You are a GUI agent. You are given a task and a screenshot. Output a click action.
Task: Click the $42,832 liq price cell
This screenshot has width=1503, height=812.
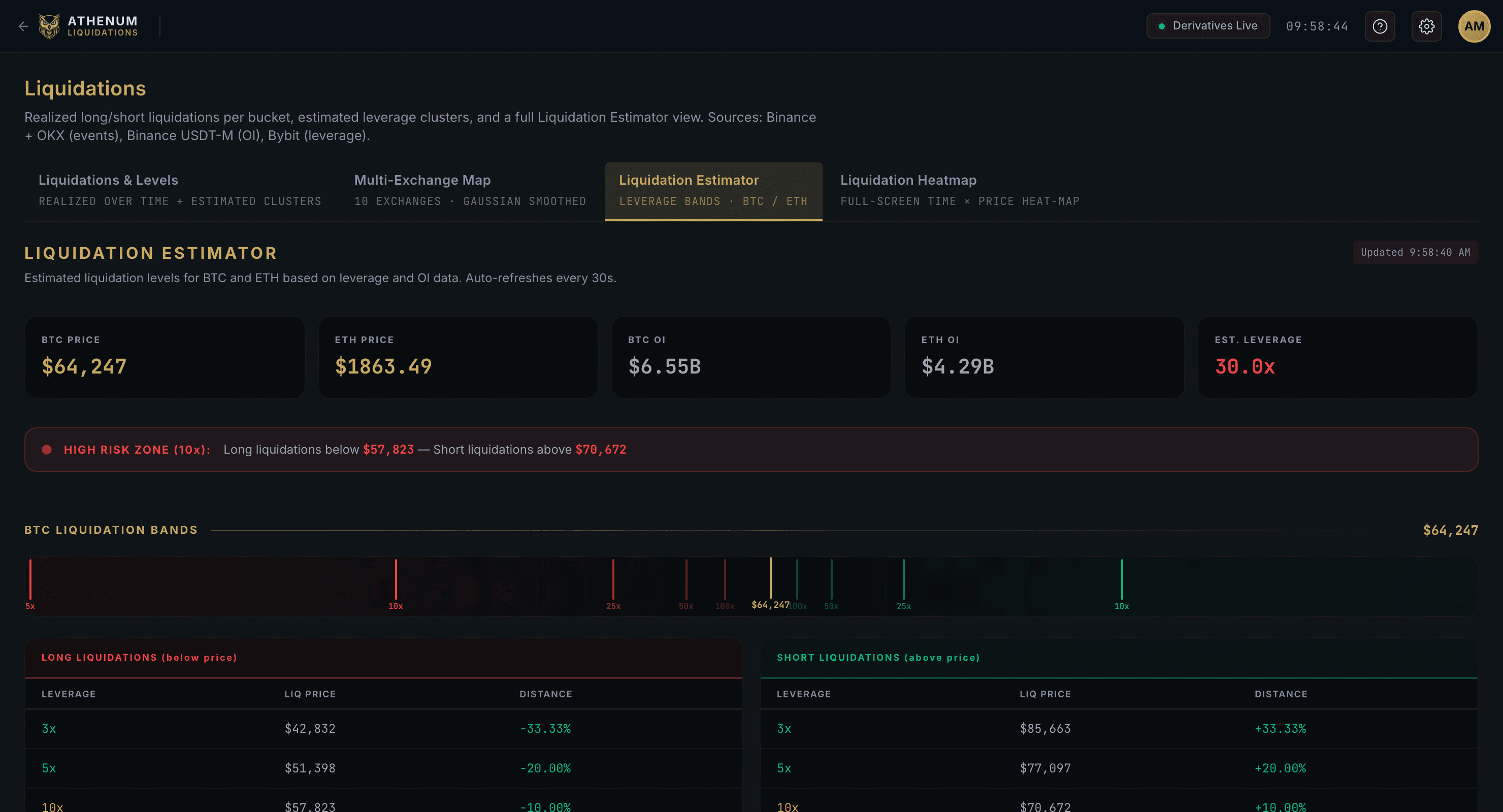pyautogui.click(x=310, y=729)
